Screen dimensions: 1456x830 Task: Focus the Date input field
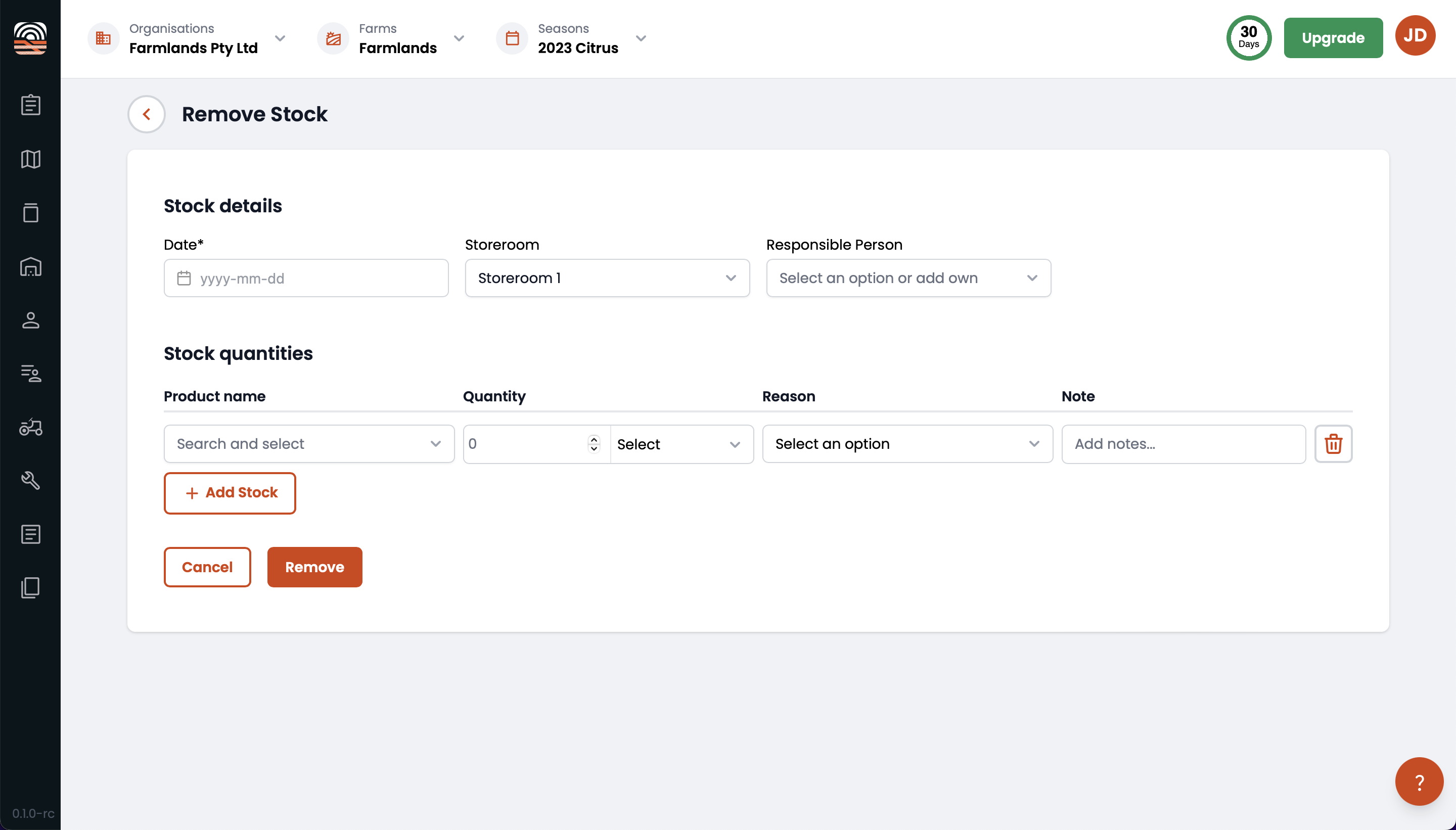click(x=306, y=278)
